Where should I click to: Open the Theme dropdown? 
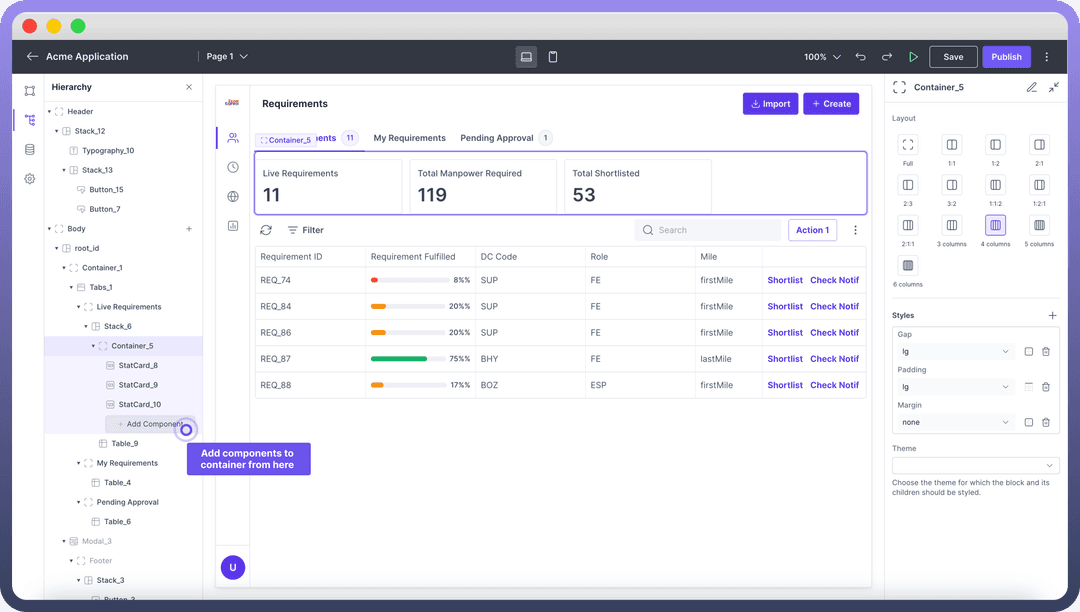975,466
